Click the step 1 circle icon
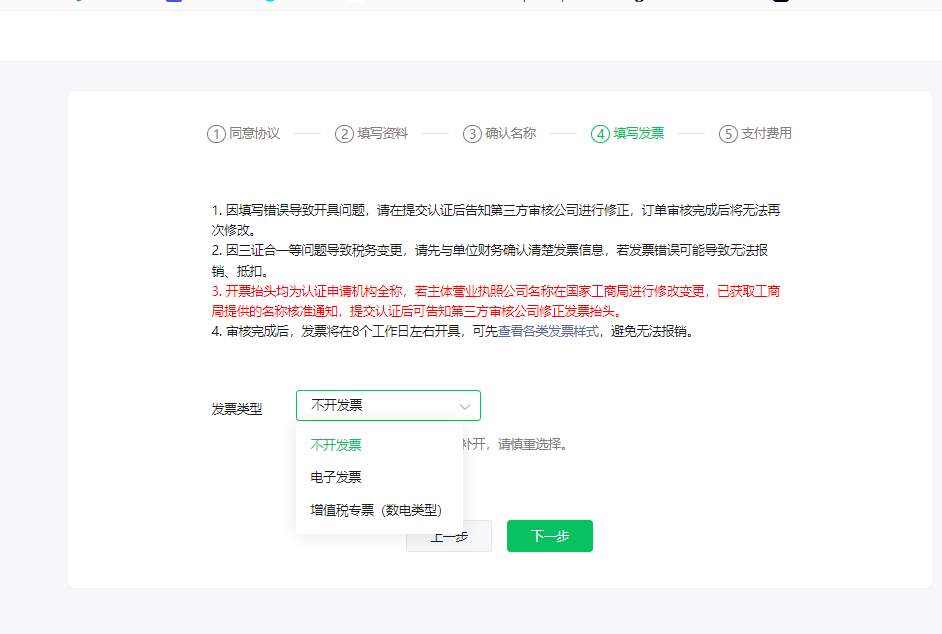This screenshot has width=942, height=634. 216,134
